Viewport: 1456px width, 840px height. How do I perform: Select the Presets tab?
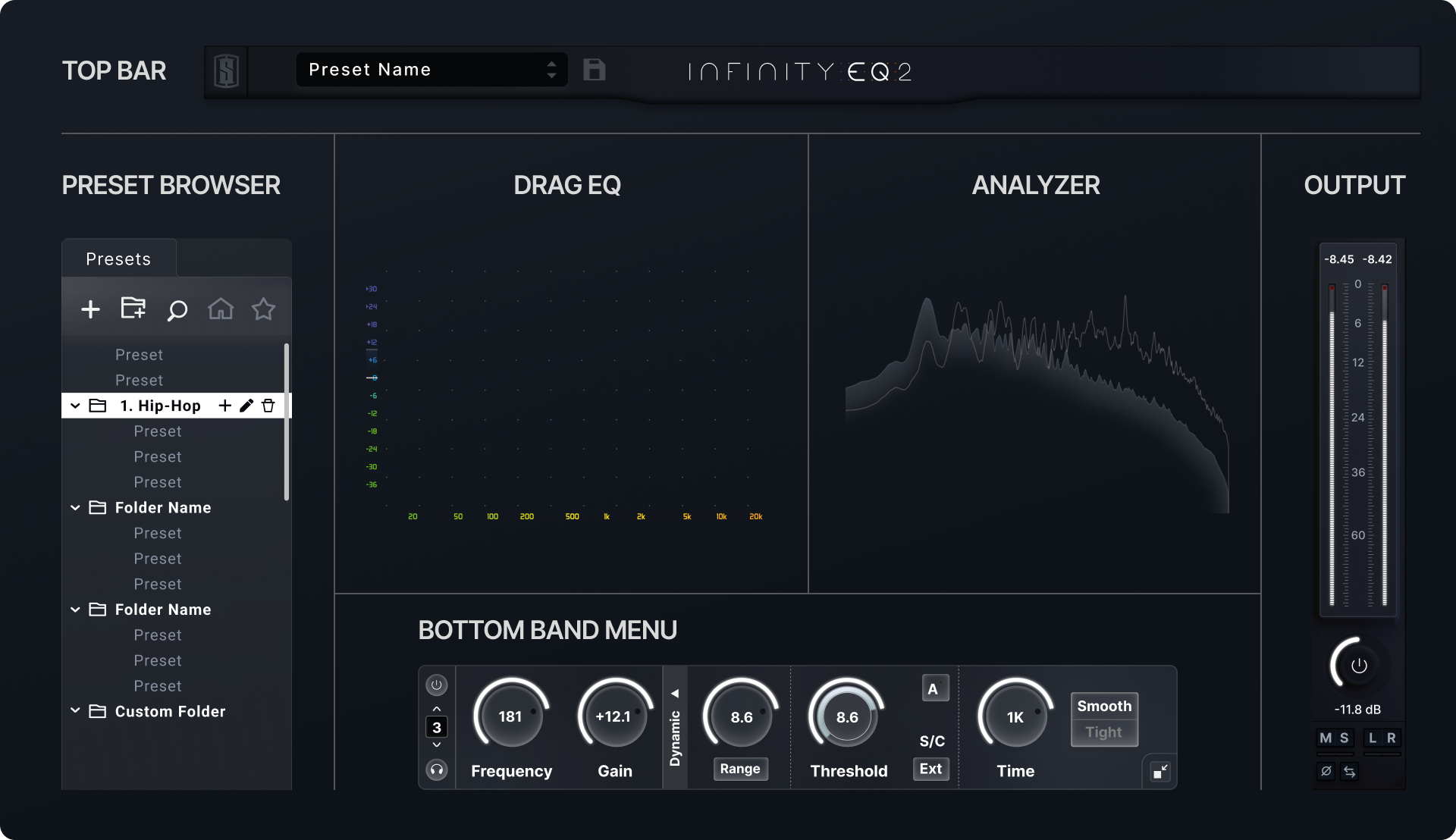tap(119, 259)
